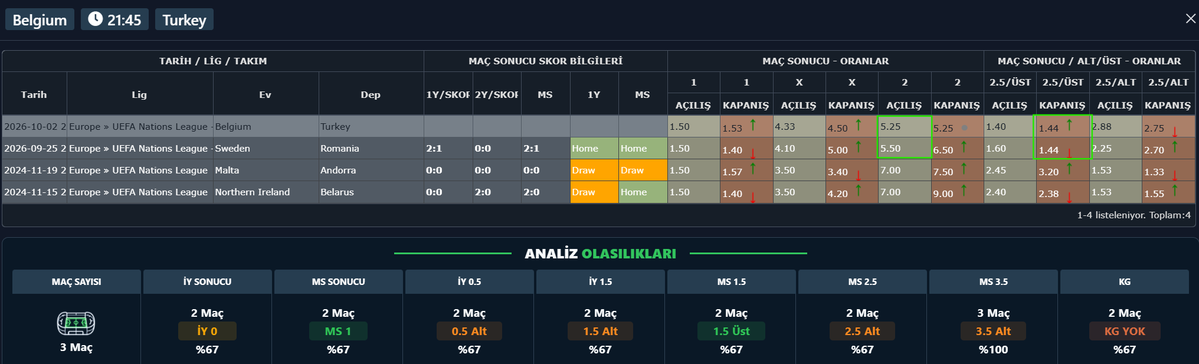
Task: Close the match analysis panel
Action: click(x=1190, y=20)
